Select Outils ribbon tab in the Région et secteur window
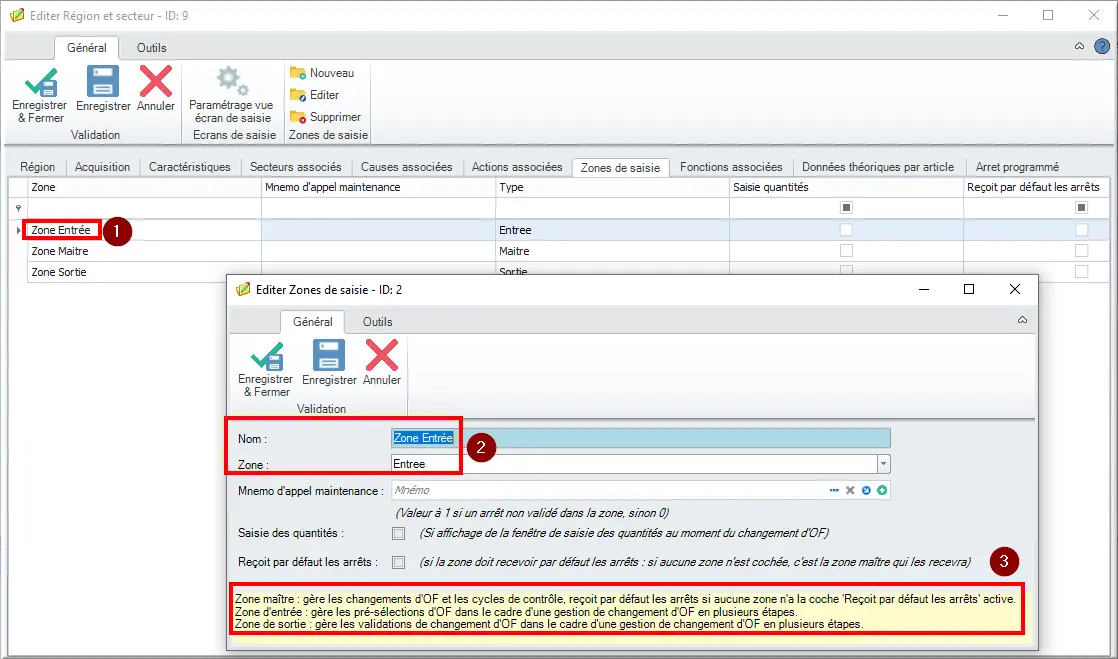The width and height of the screenshot is (1118, 659). coord(152,48)
